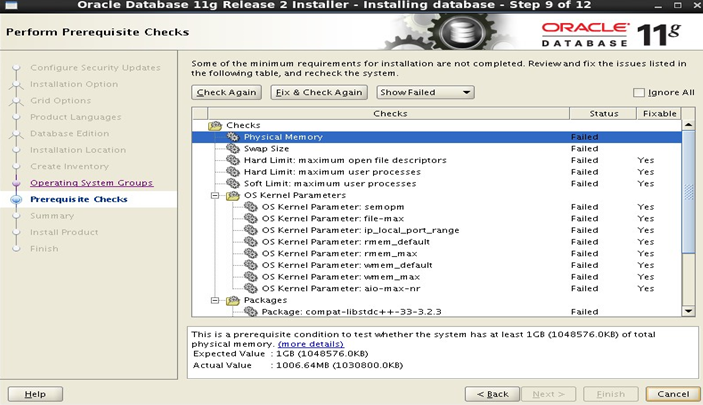This screenshot has height=405, width=703.
Task: Click gear icon for file-max kernel parameter
Action: 251,218
